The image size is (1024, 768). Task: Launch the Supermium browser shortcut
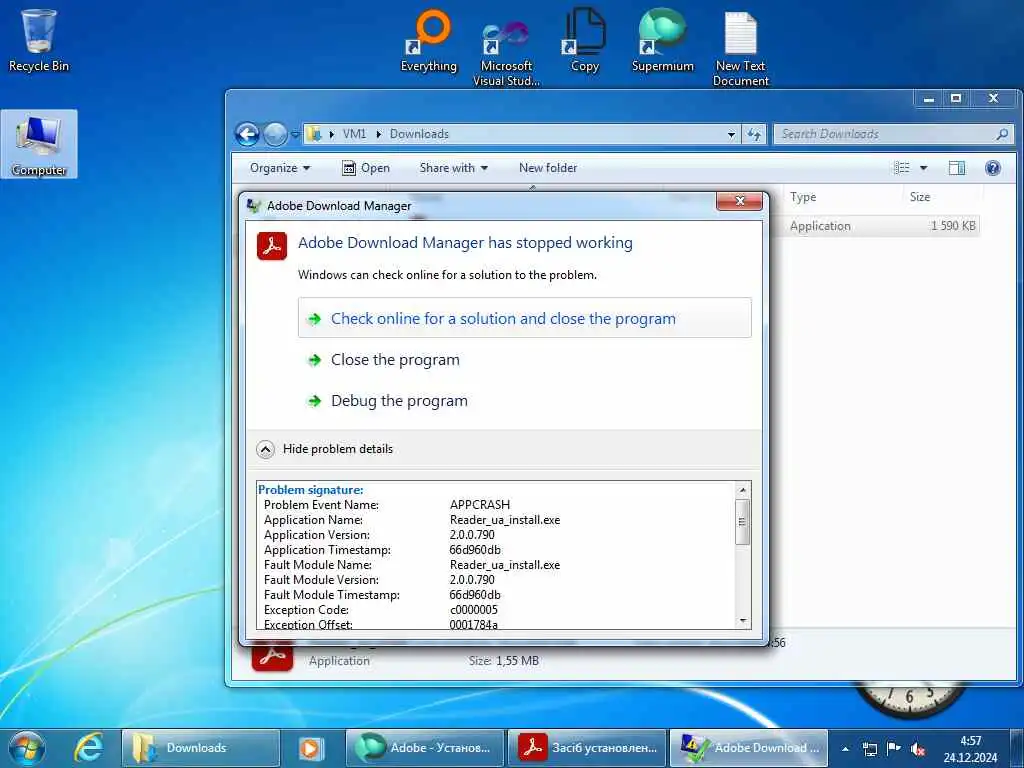pos(662,40)
